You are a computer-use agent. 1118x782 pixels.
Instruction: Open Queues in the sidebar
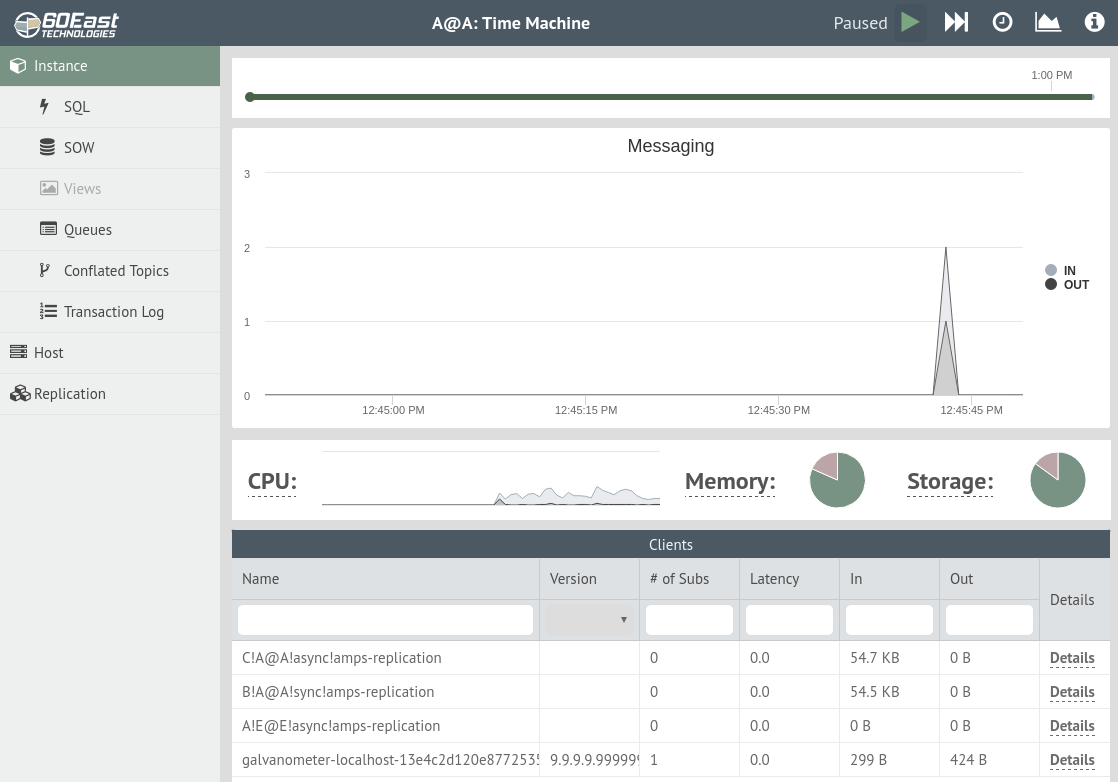(x=88, y=230)
